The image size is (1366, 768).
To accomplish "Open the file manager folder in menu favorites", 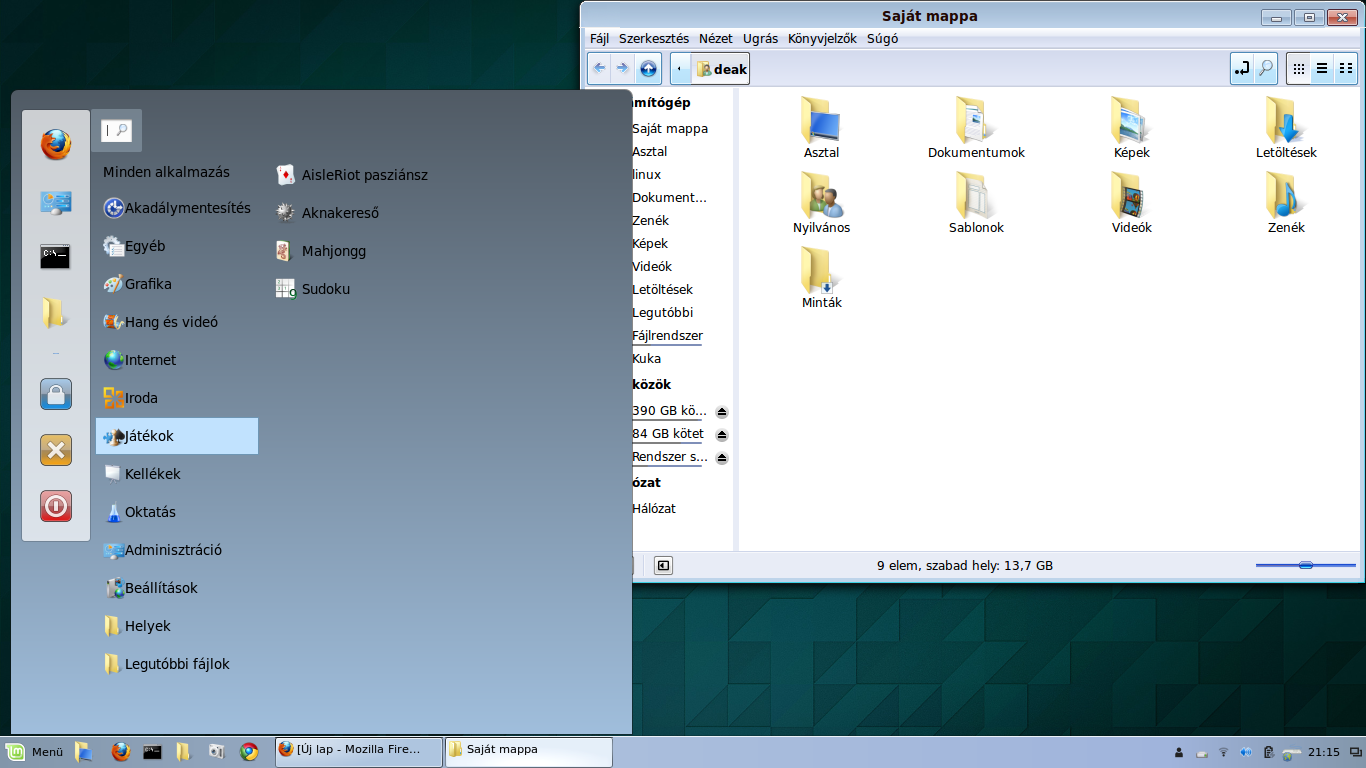I will 56,313.
